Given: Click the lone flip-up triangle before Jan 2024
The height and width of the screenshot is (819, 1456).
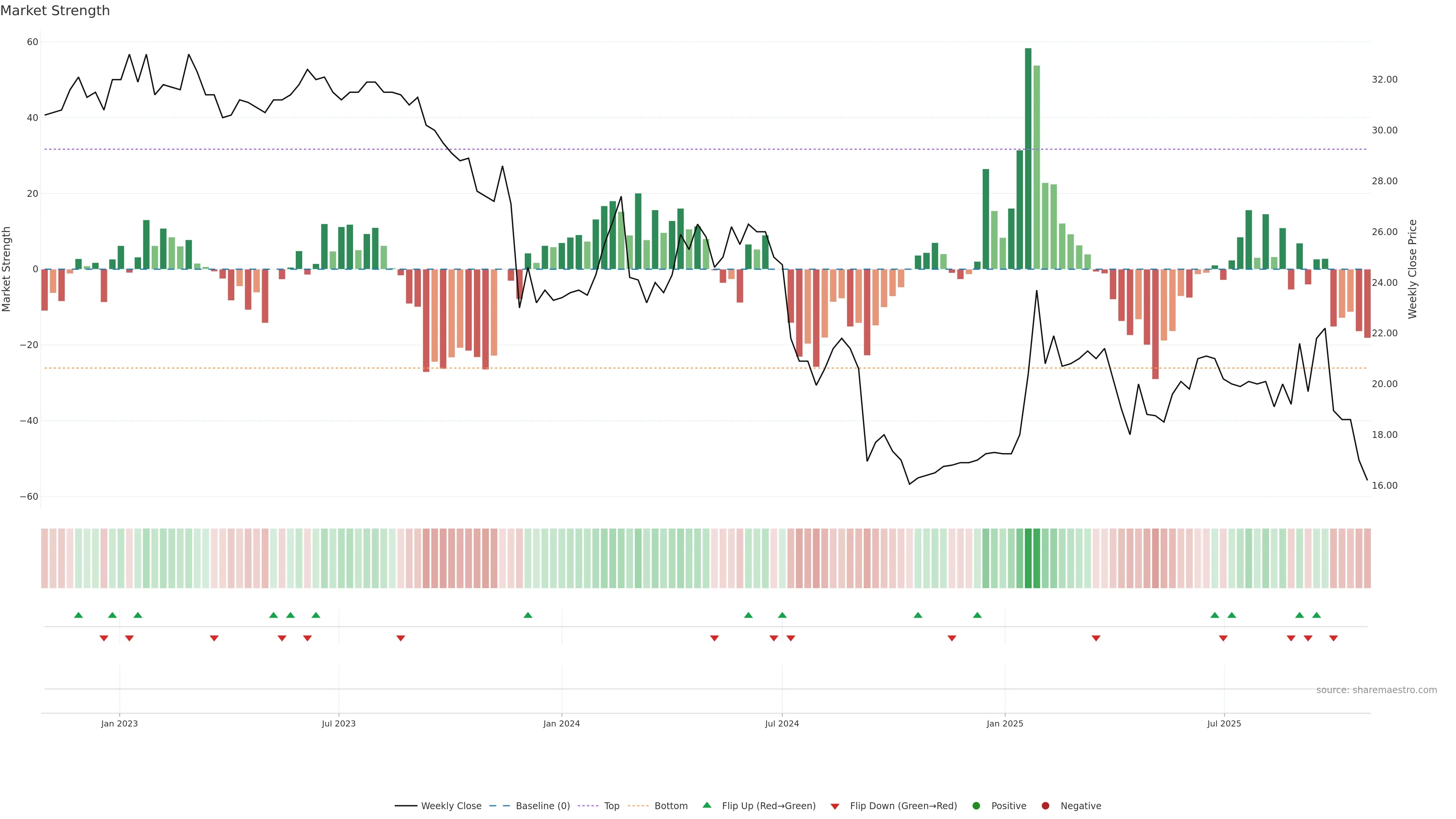Looking at the screenshot, I should (x=528, y=615).
